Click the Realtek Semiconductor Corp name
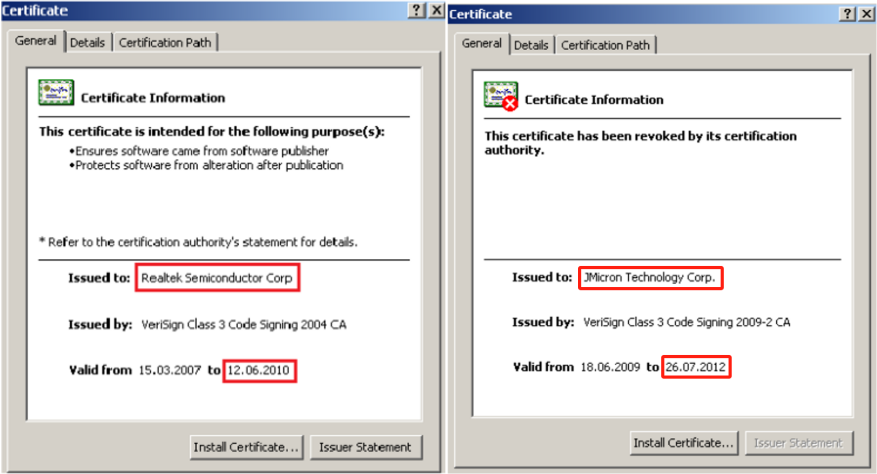Viewport: 877px width, 474px height. (217, 278)
